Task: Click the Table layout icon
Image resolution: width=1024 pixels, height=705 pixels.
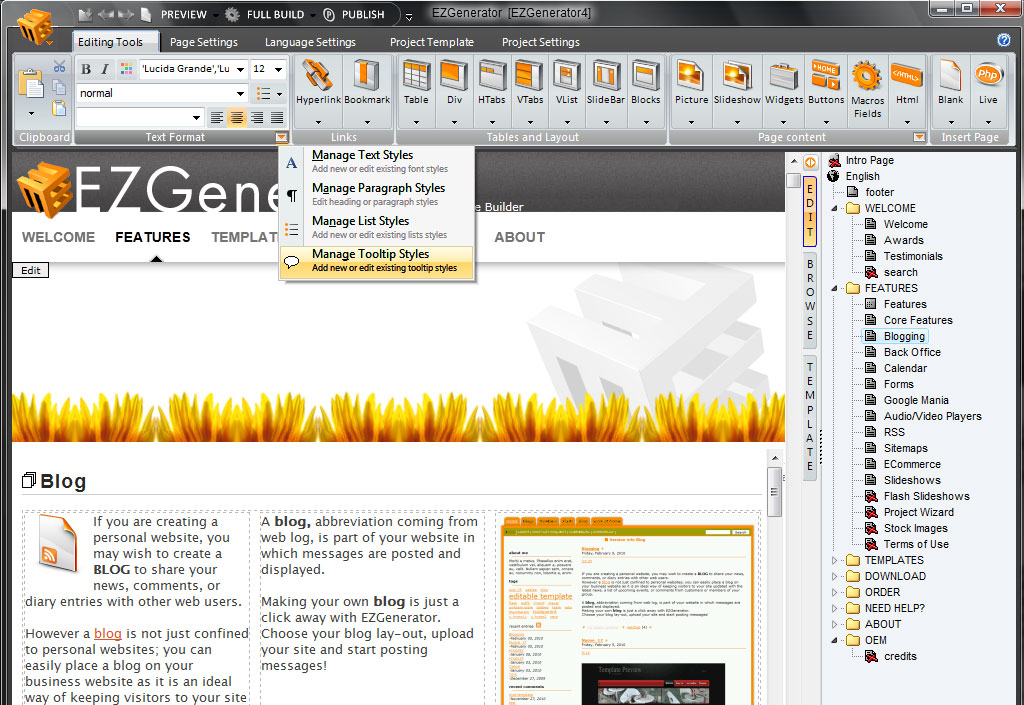Action: pyautogui.click(x=416, y=78)
